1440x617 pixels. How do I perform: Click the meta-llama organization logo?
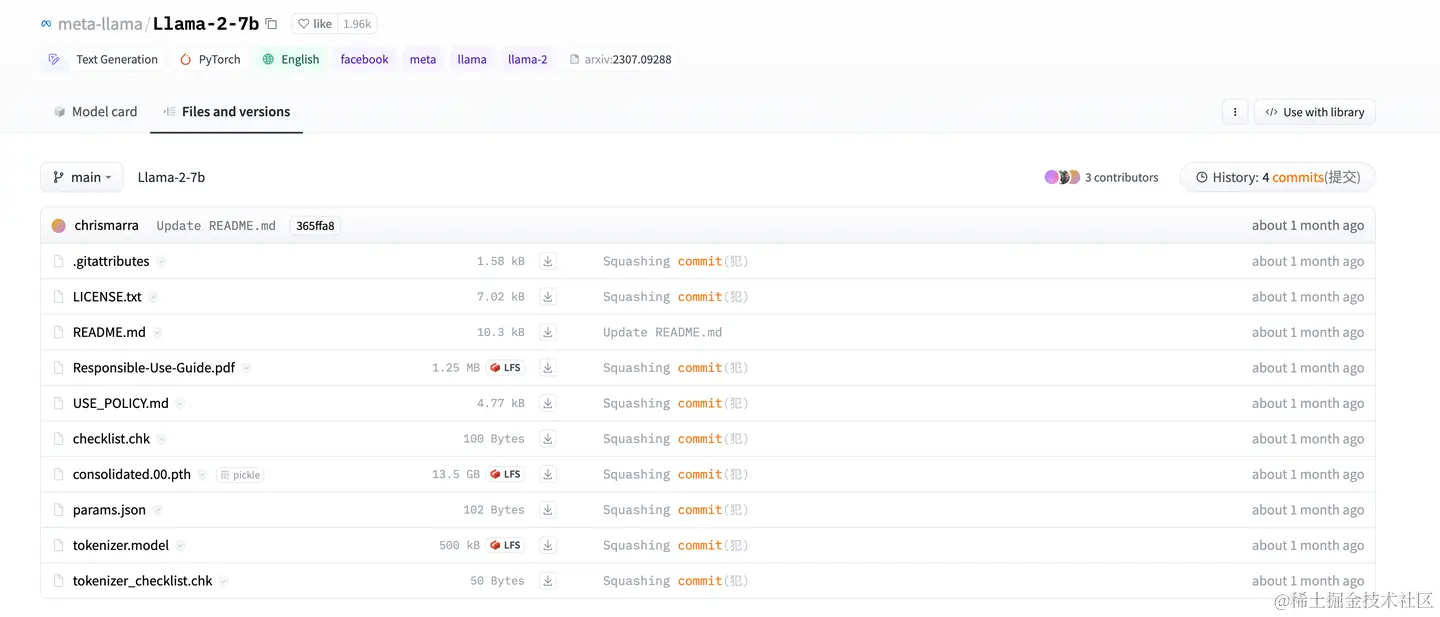46,23
